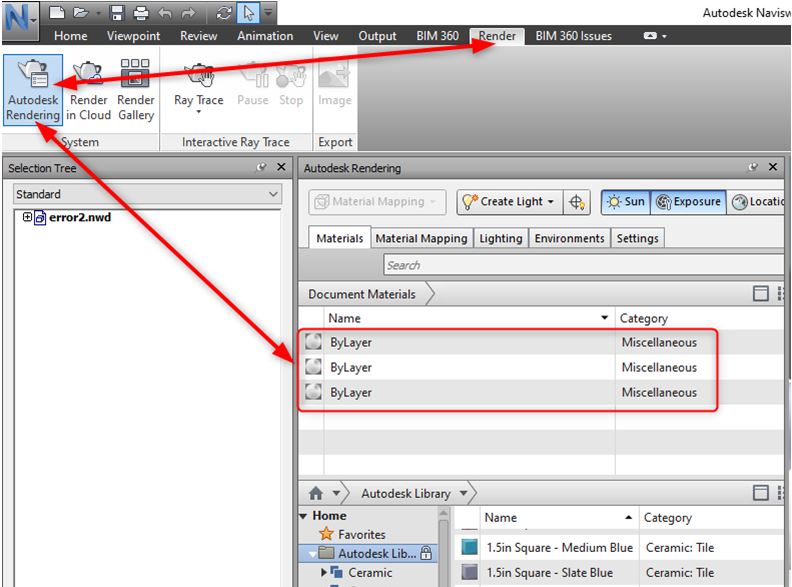The image size is (792, 587).
Task: Expand the Ray Trace dropdown arrow
Action: [199, 112]
